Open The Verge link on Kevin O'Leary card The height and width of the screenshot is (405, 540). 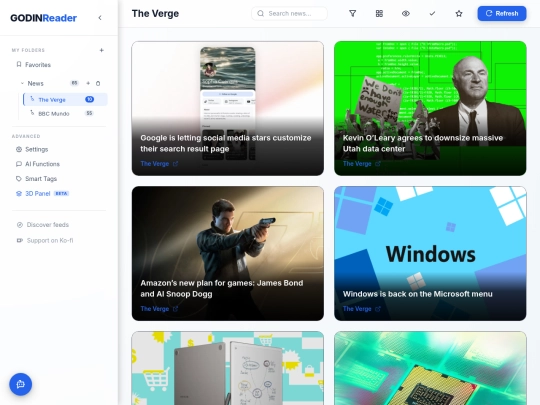coord(362,164)
